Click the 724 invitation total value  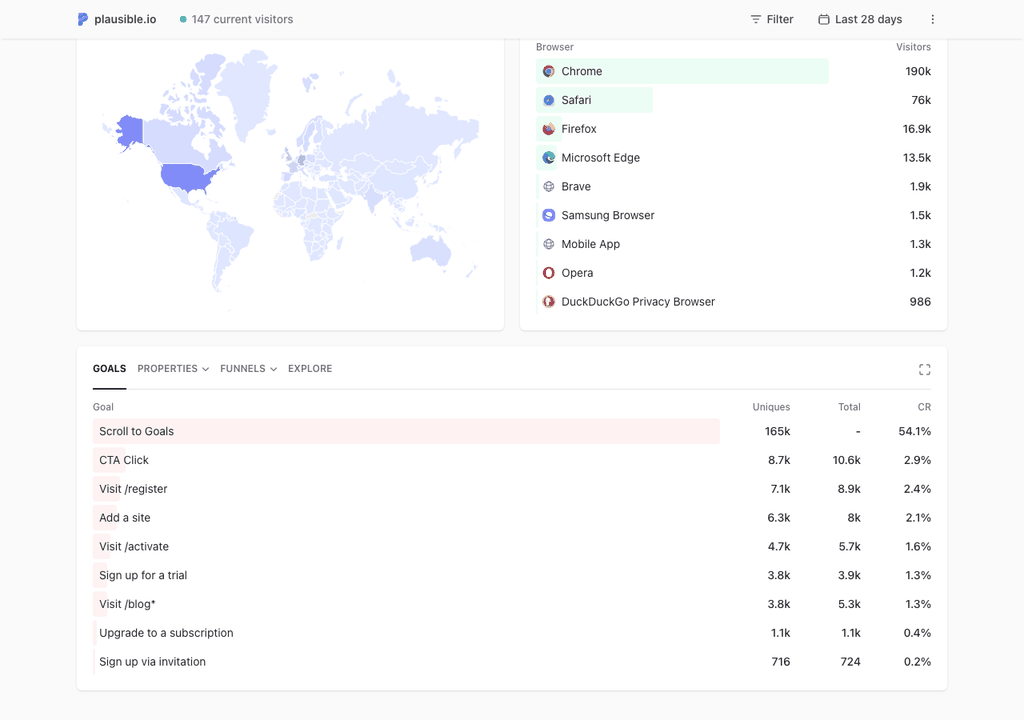pyautogui.click(x=850, y=661)
